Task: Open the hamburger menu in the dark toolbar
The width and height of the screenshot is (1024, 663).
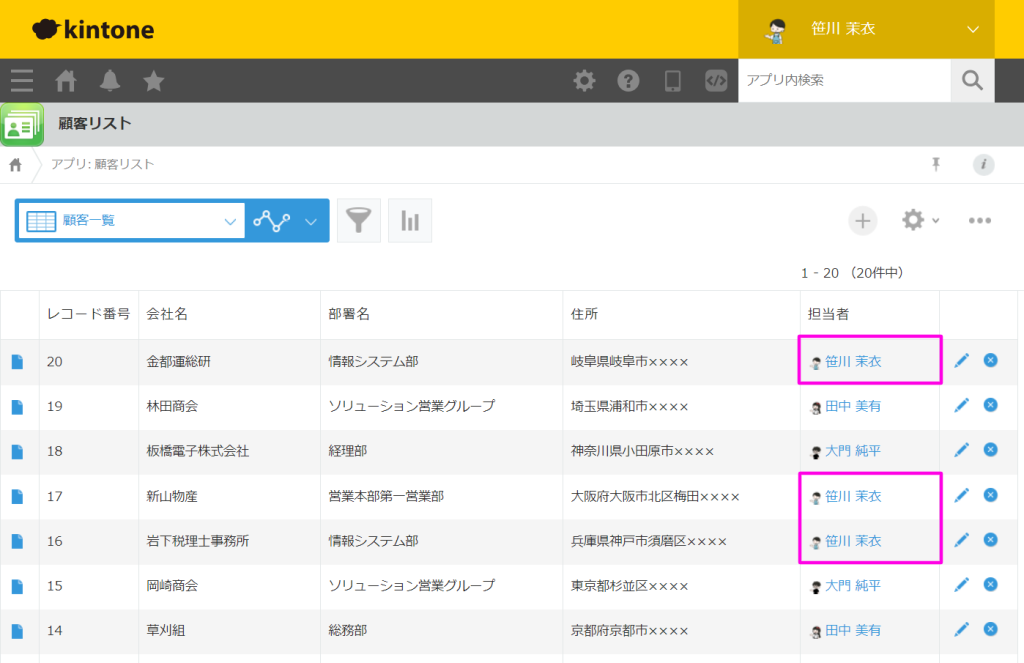Action: pyautogui.click(x=22, y=80)
